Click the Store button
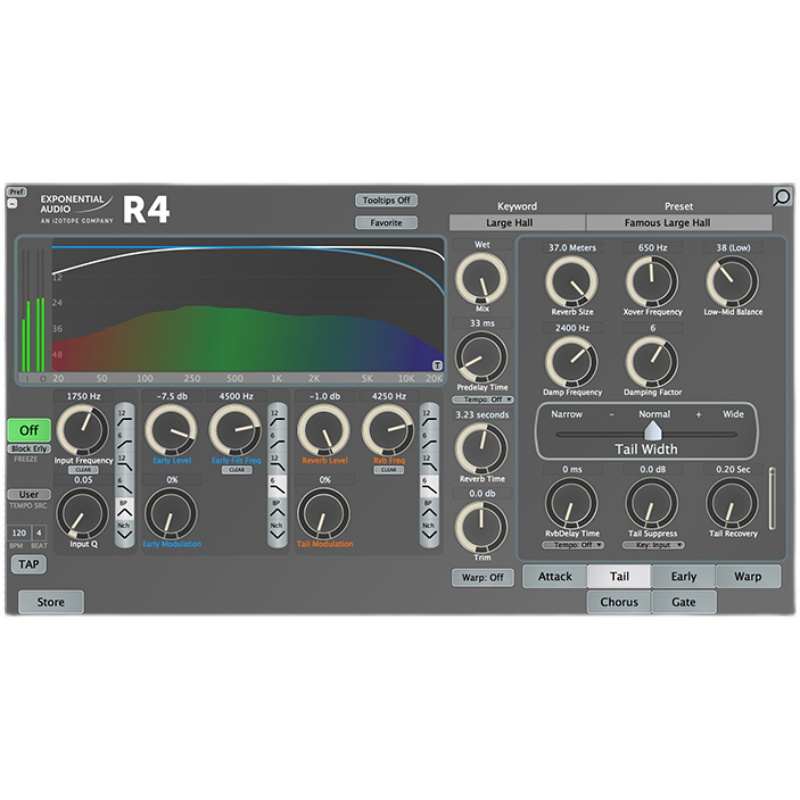Screen dimensions: 800x800 pos(51,602)
